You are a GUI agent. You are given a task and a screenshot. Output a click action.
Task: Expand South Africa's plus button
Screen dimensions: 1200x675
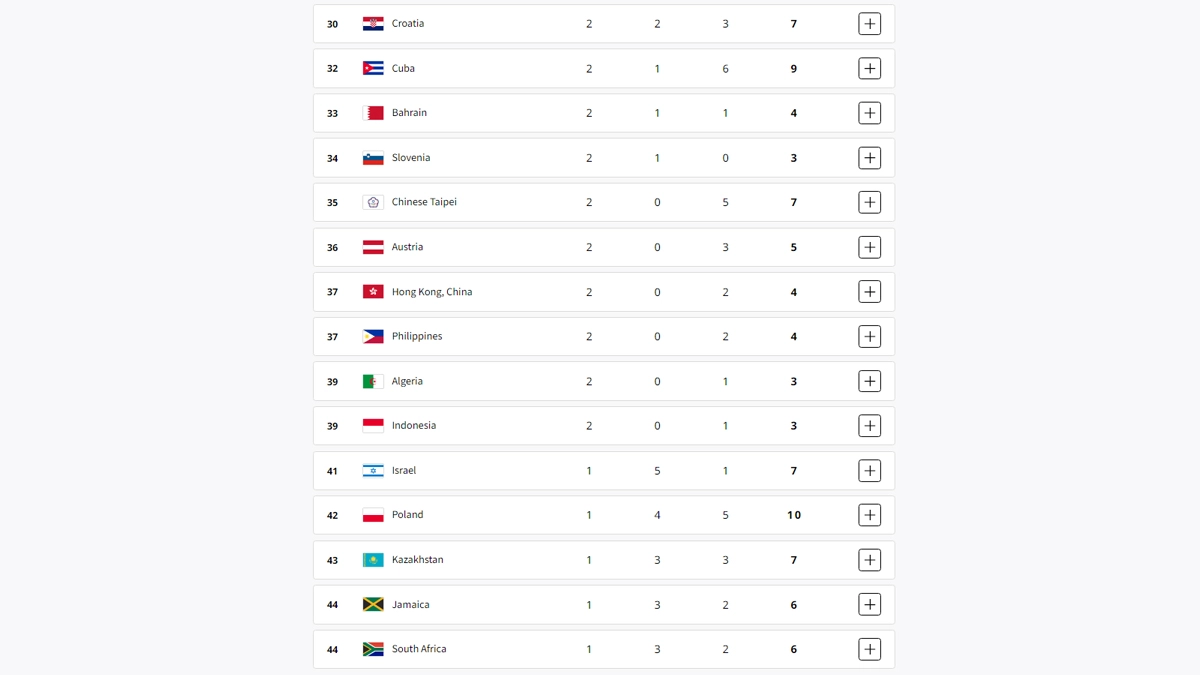pos(869,649)
